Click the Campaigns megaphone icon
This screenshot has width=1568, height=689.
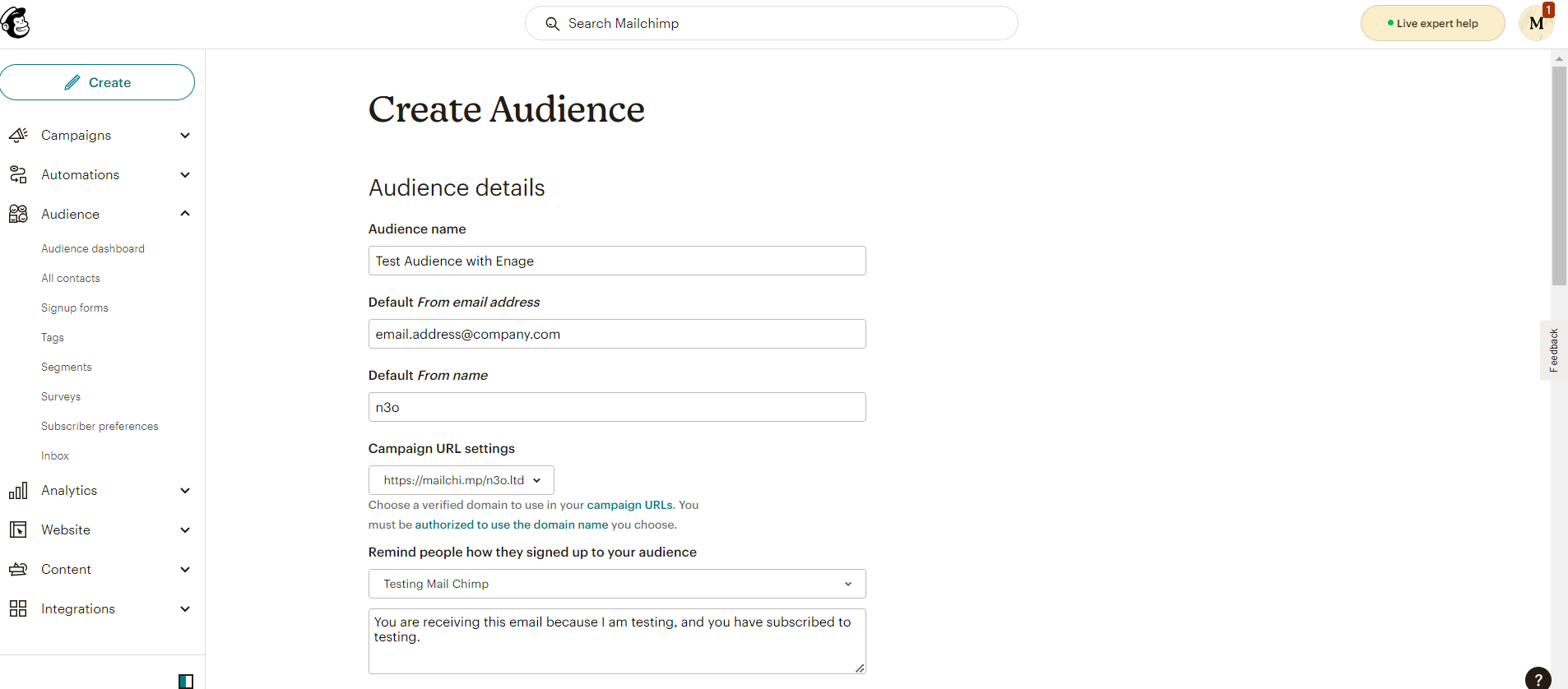click(18, 135)
